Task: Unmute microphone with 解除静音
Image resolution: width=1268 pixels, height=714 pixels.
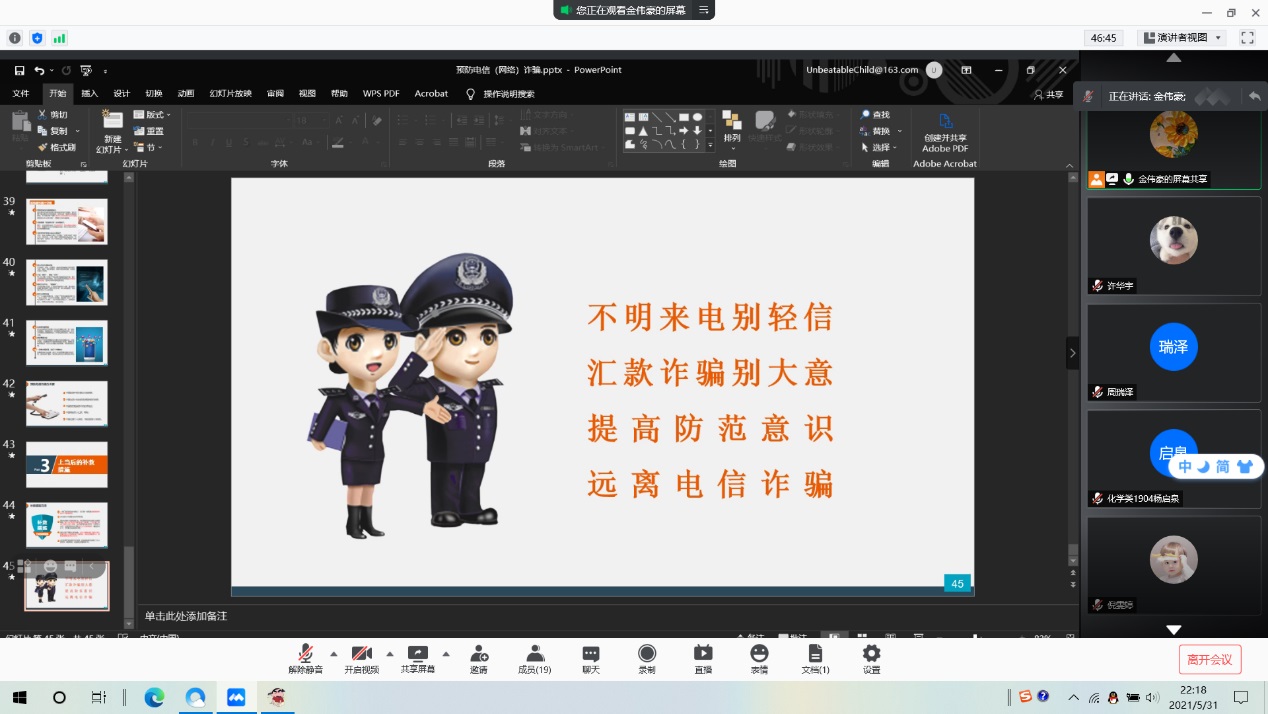Action: pyautogui.click(x=306, y=658)
